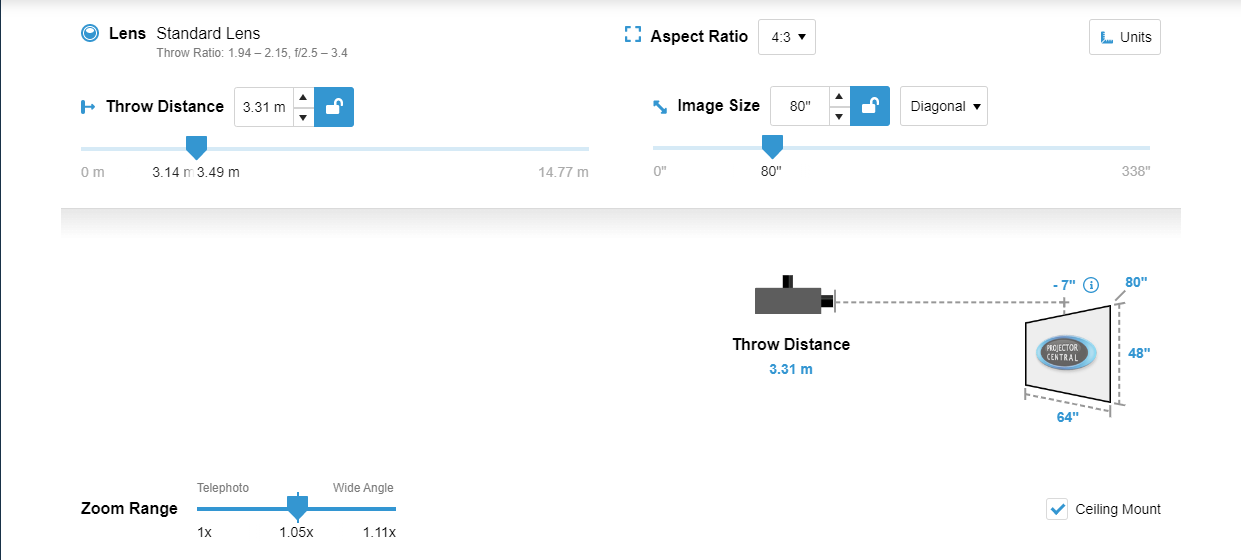Image resolution: width=1241 pixels, height=560 pixels.
Task: Click the projector graphic
Action: 794,297
